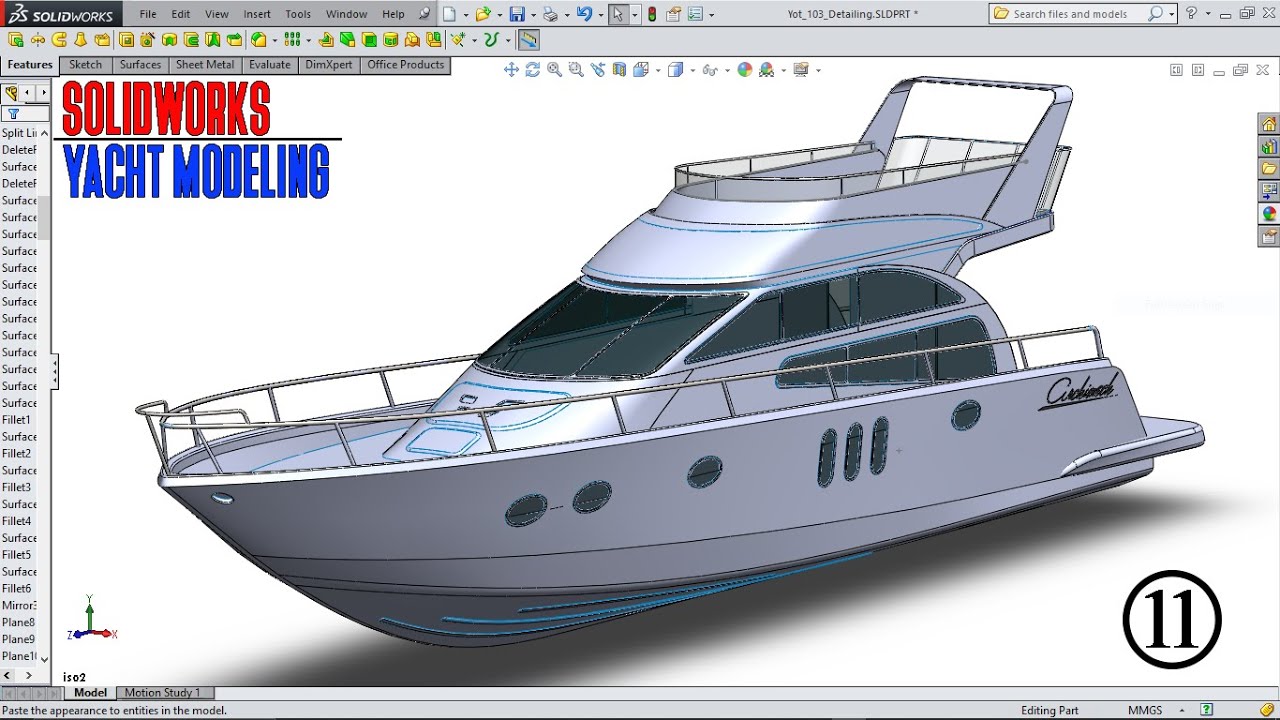
Task: Click the Revolve icon with the centerline
Action: pyautogui.click(x=37, y=40)
